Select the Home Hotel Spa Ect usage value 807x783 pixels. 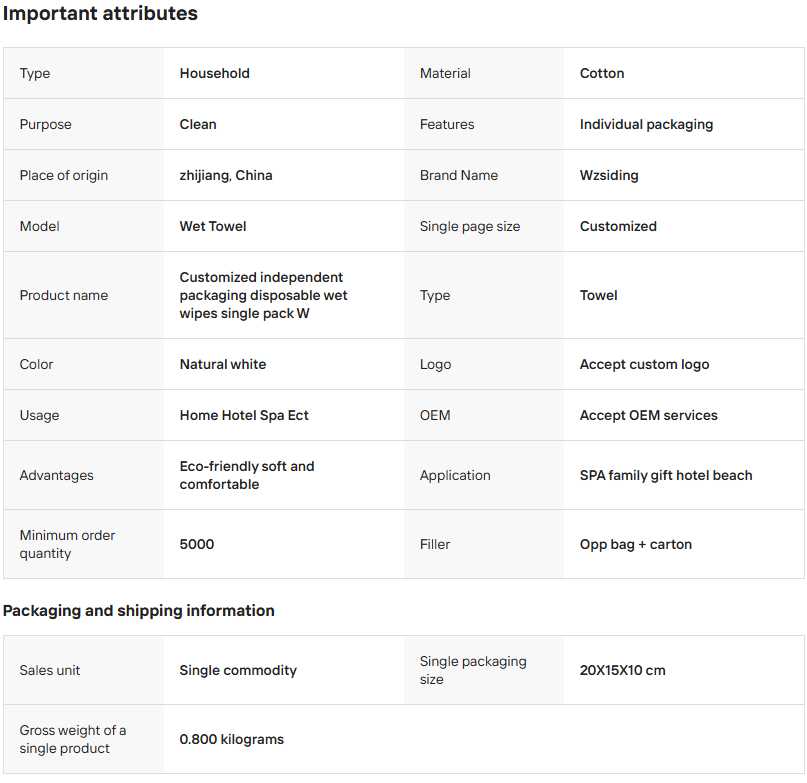(x=244, y=415)
